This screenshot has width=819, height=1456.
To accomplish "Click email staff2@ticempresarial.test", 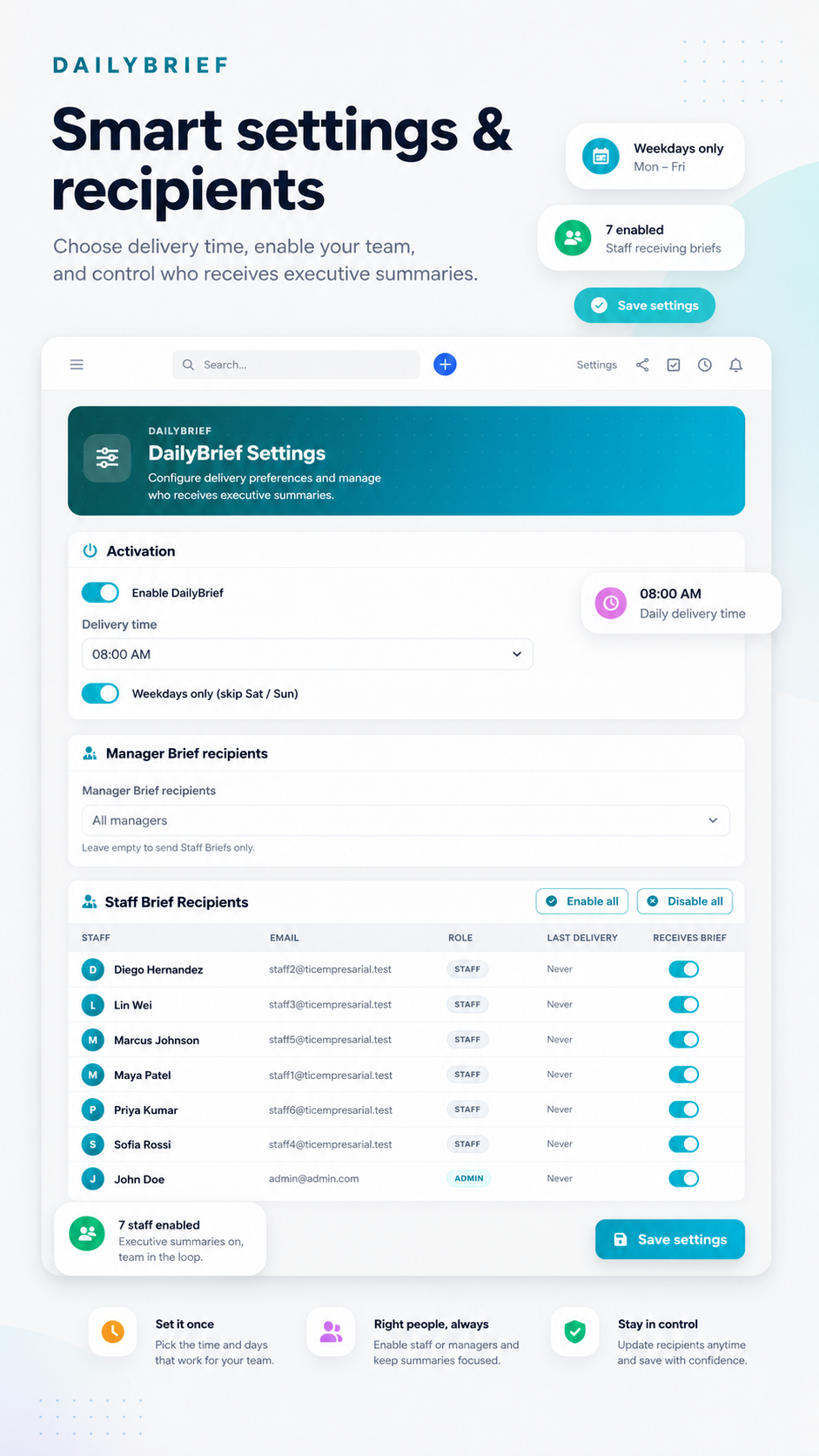I will pyautogui.click(x=330, y=969).
